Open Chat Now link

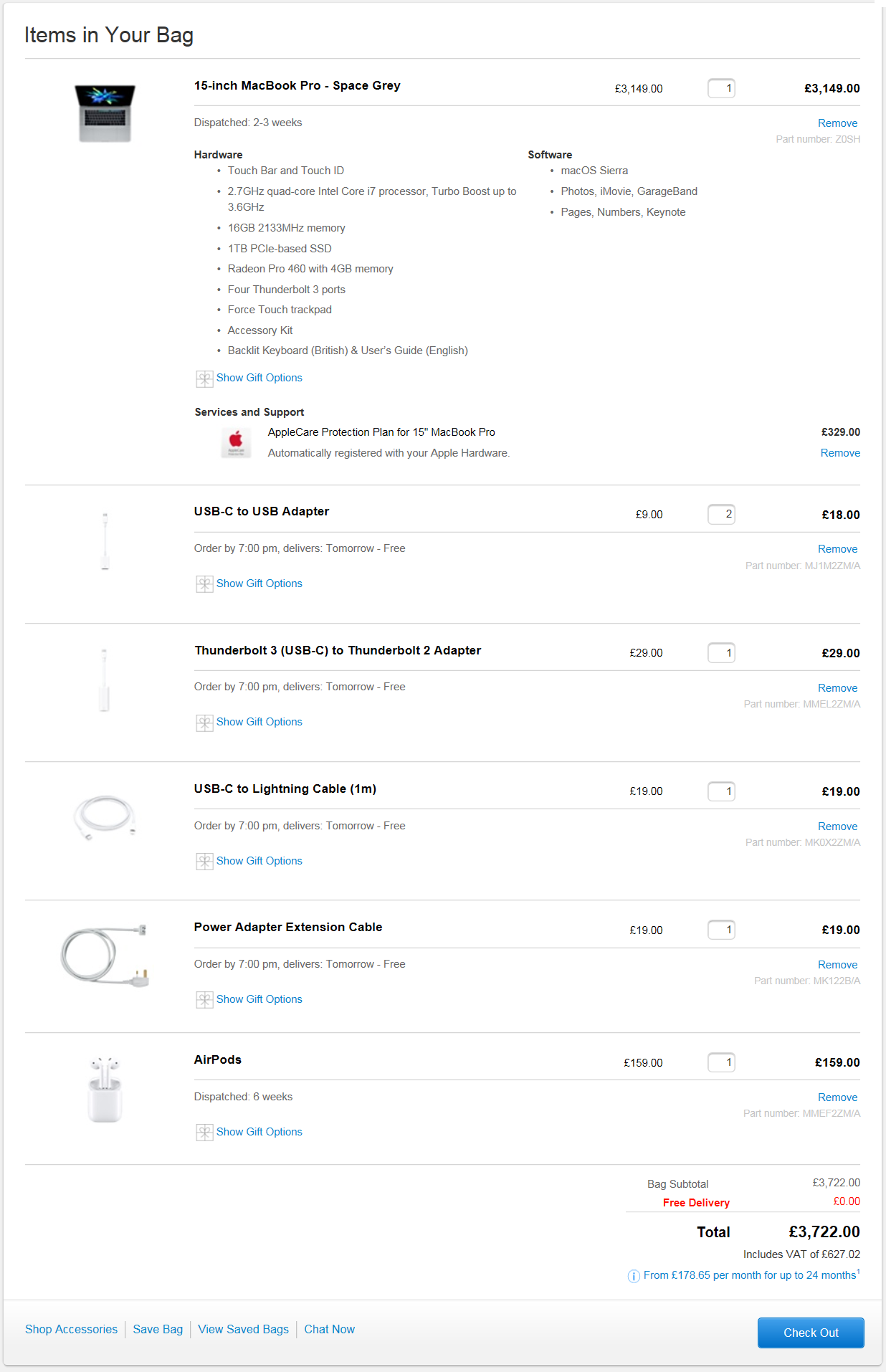point(329,1330)
